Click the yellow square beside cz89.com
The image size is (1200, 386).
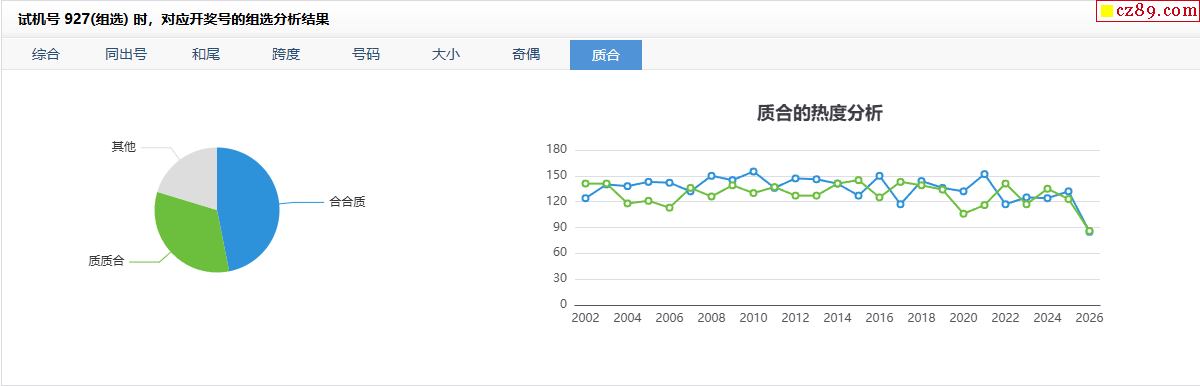(x=1107, y=11)
